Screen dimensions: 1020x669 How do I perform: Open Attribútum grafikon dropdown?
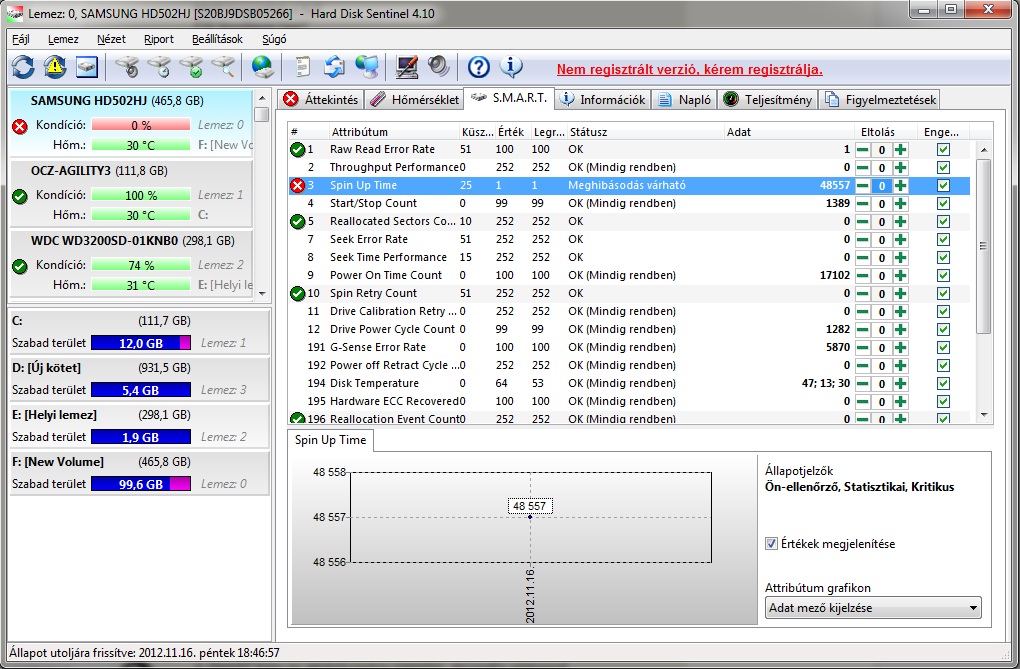[x=873, y=608]
